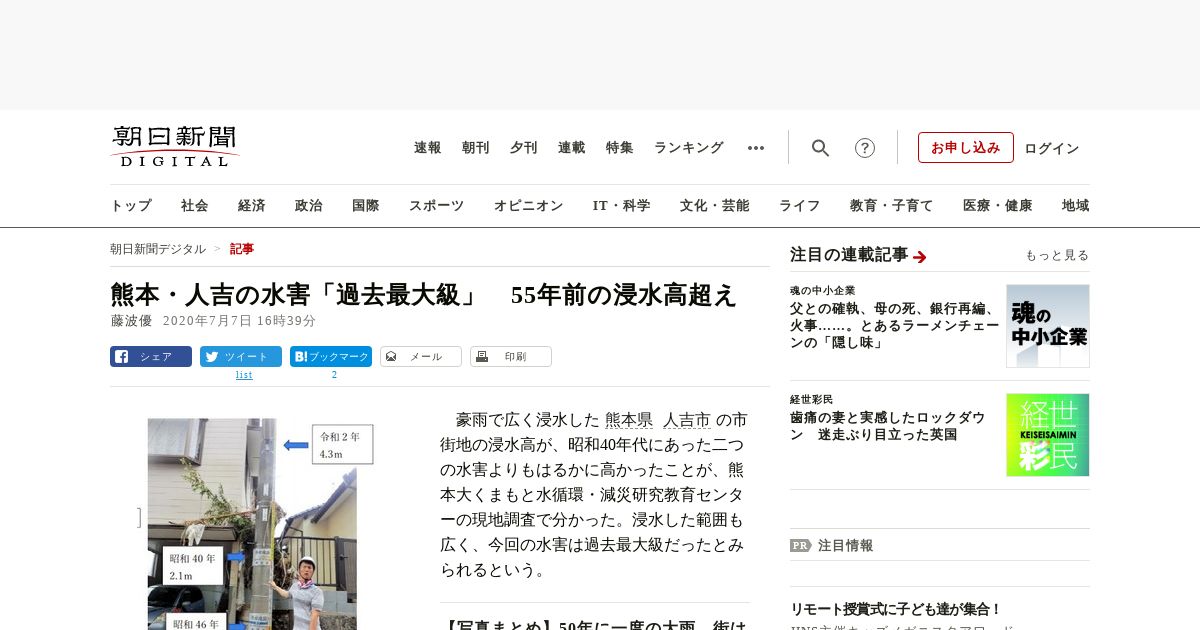Click the お申し込み signup button

click(x=966, y=148)
